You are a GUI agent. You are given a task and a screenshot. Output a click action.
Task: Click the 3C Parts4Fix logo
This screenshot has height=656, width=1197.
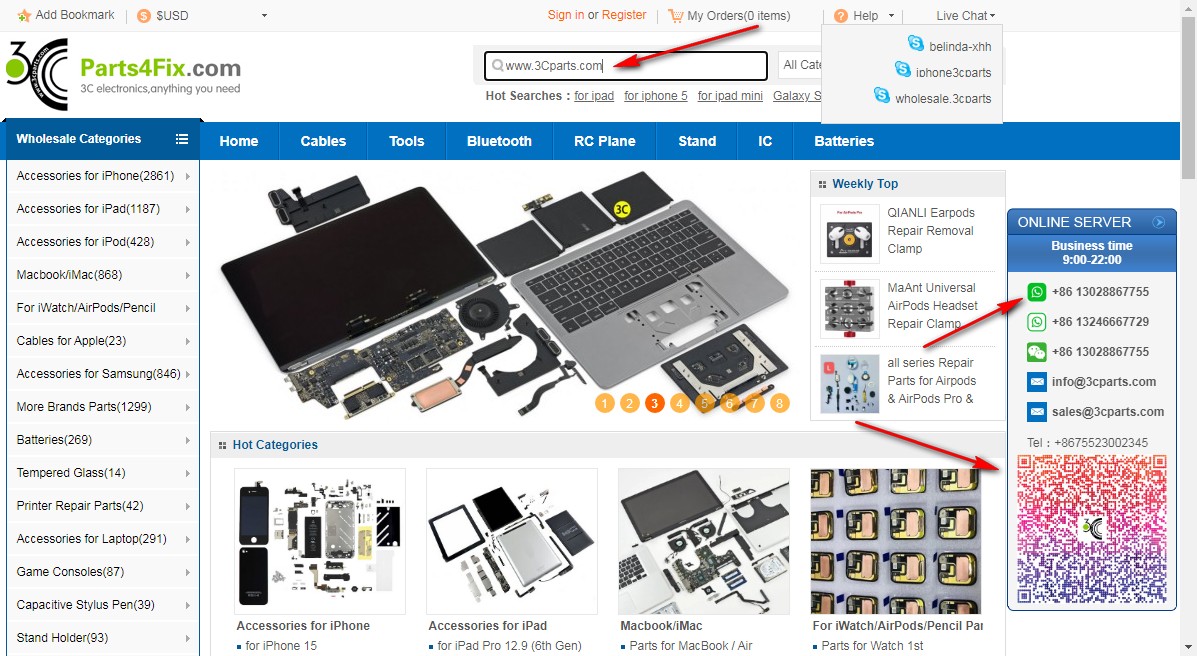tap(124, 74)
